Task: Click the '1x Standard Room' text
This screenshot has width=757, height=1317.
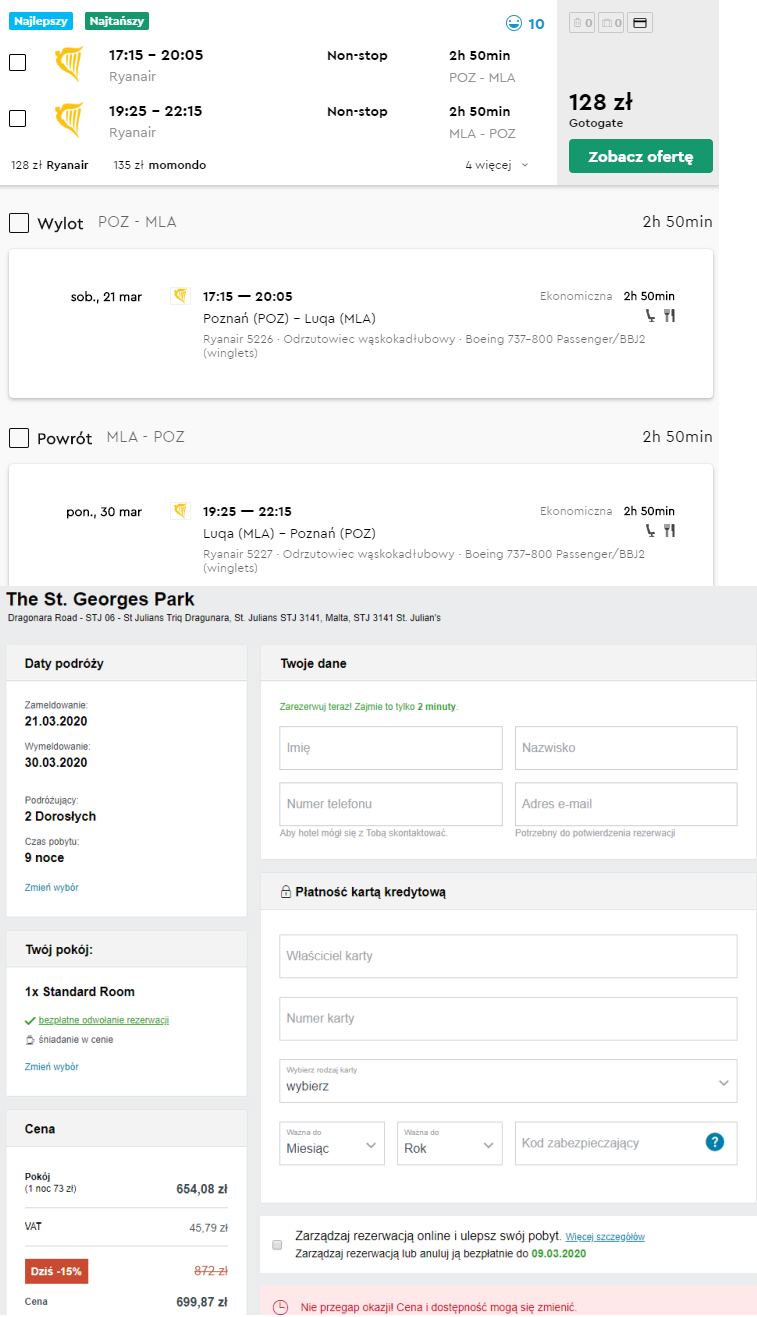Action: (x=80, y=992)
